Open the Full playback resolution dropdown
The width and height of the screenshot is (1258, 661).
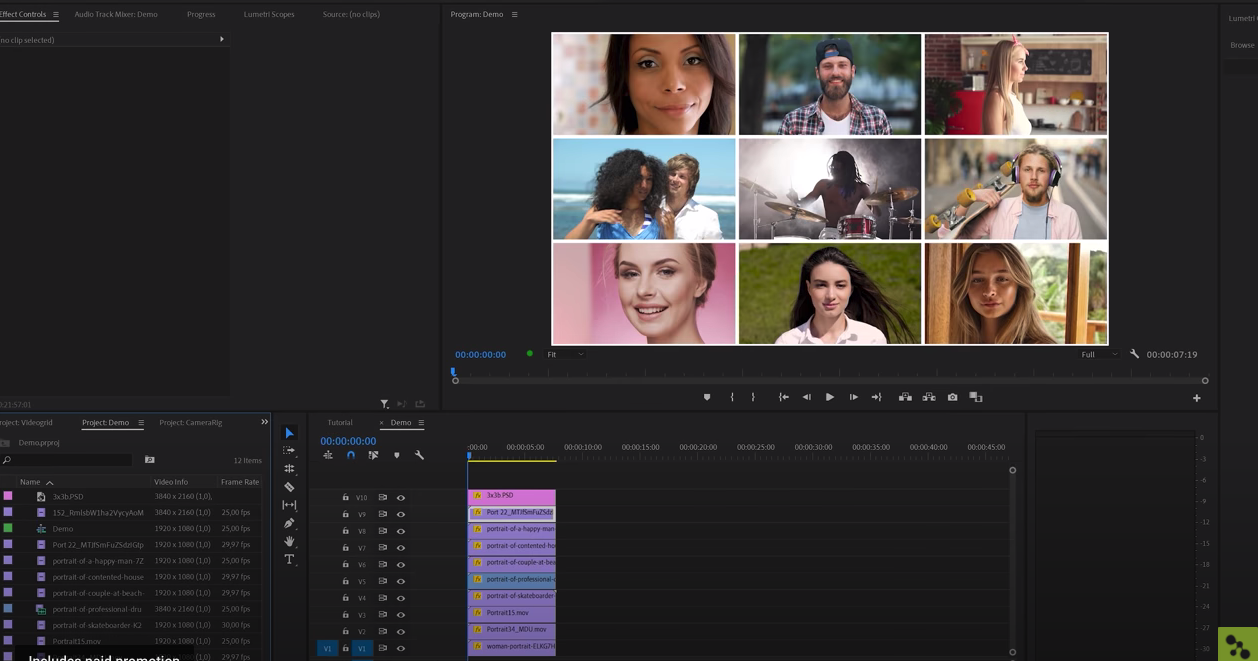1099,354
